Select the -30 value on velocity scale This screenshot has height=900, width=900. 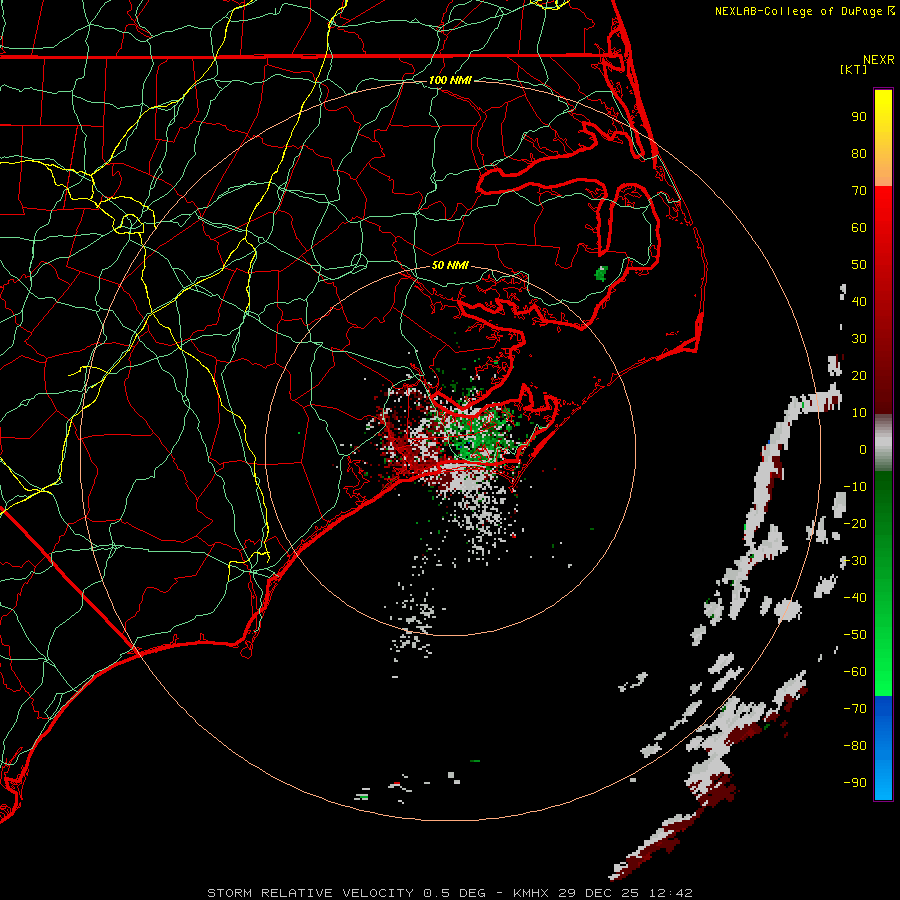coord(855,561)
